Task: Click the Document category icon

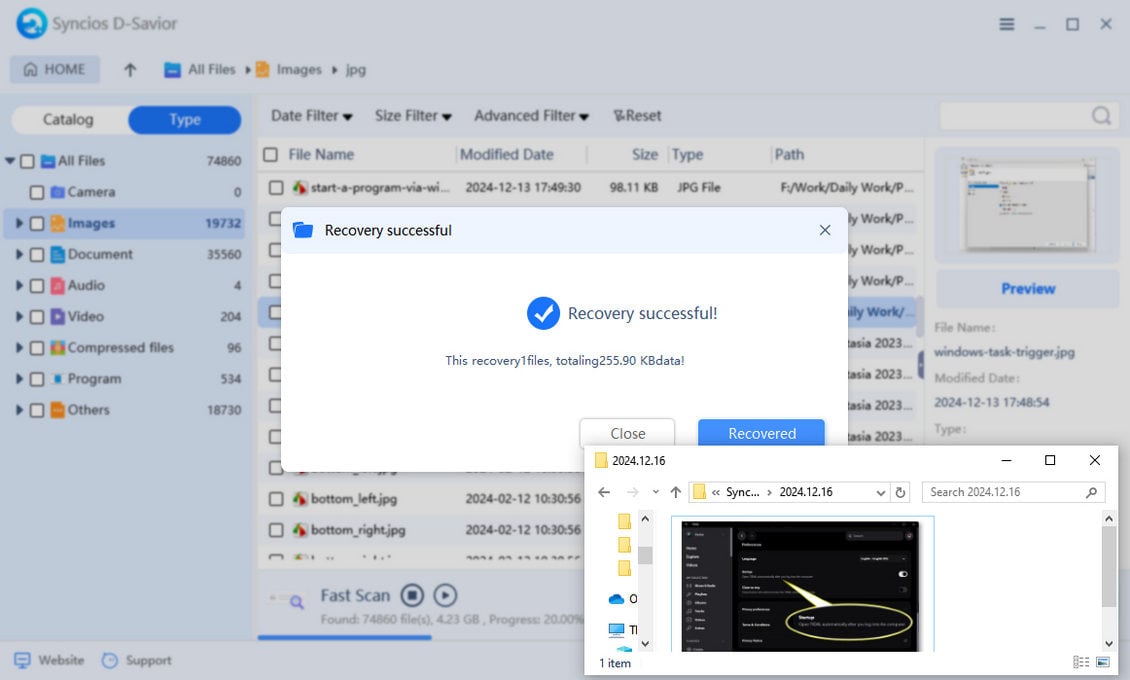Action: pos(58,255)
